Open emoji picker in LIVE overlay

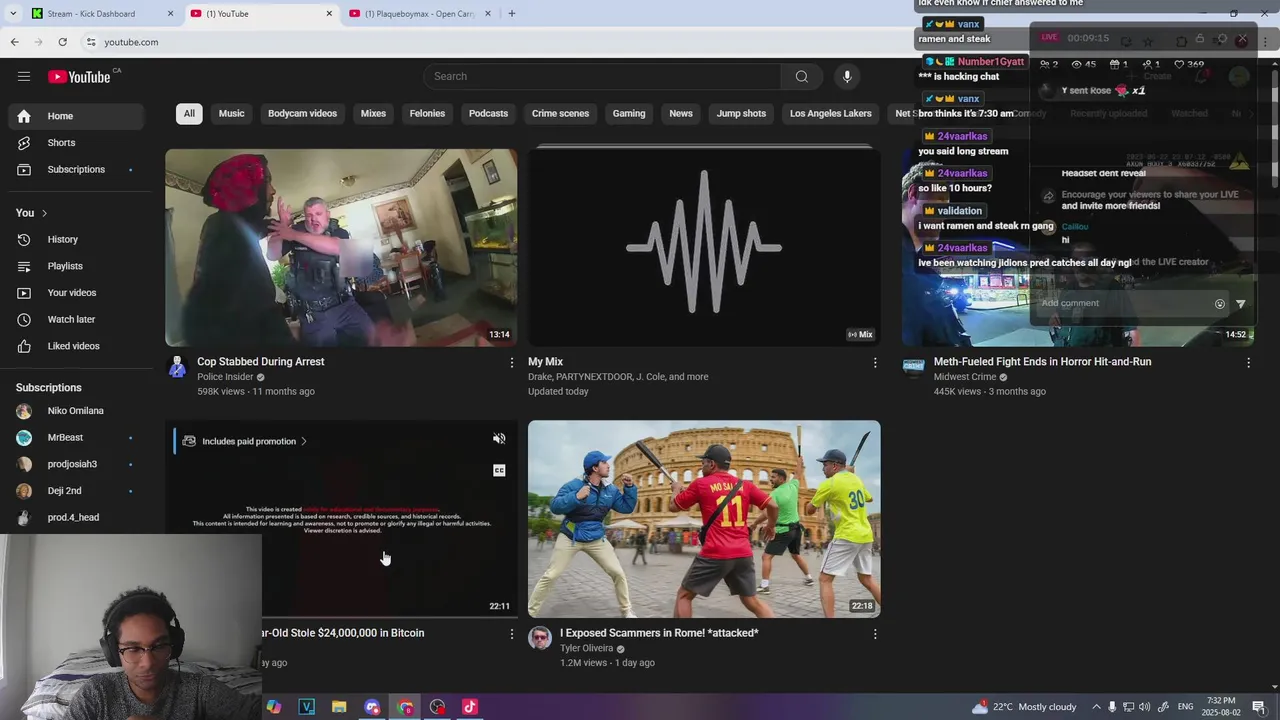click(x=1220, y=303)
